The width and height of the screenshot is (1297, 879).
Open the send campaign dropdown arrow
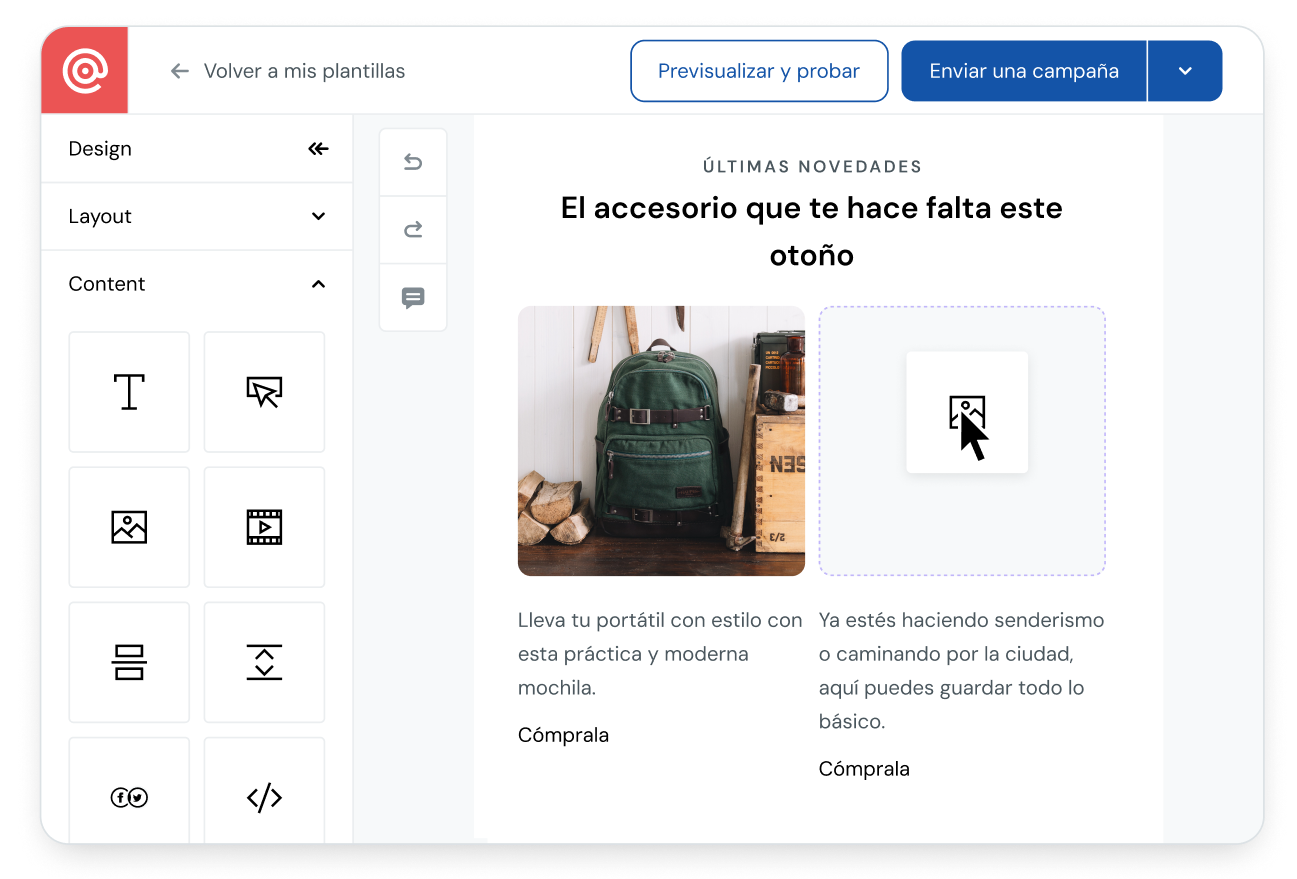point(1185,71)
